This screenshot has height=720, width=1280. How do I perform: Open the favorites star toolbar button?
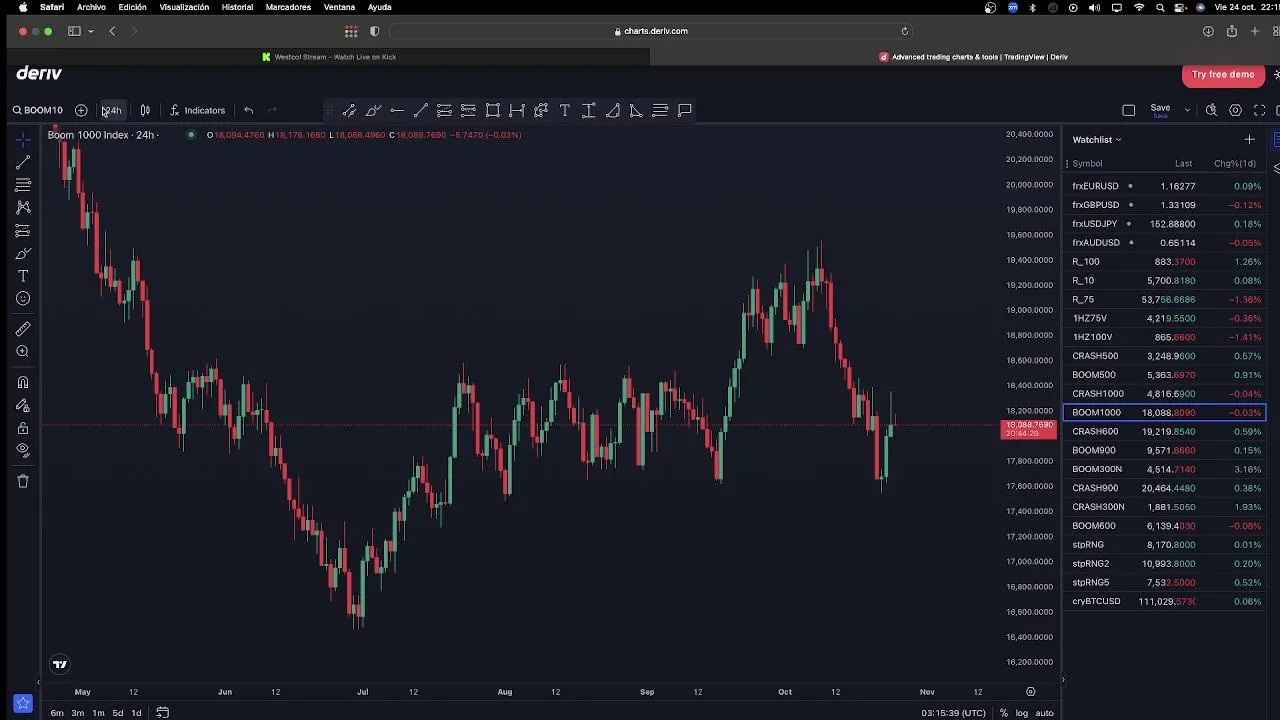tap(23, 704)
